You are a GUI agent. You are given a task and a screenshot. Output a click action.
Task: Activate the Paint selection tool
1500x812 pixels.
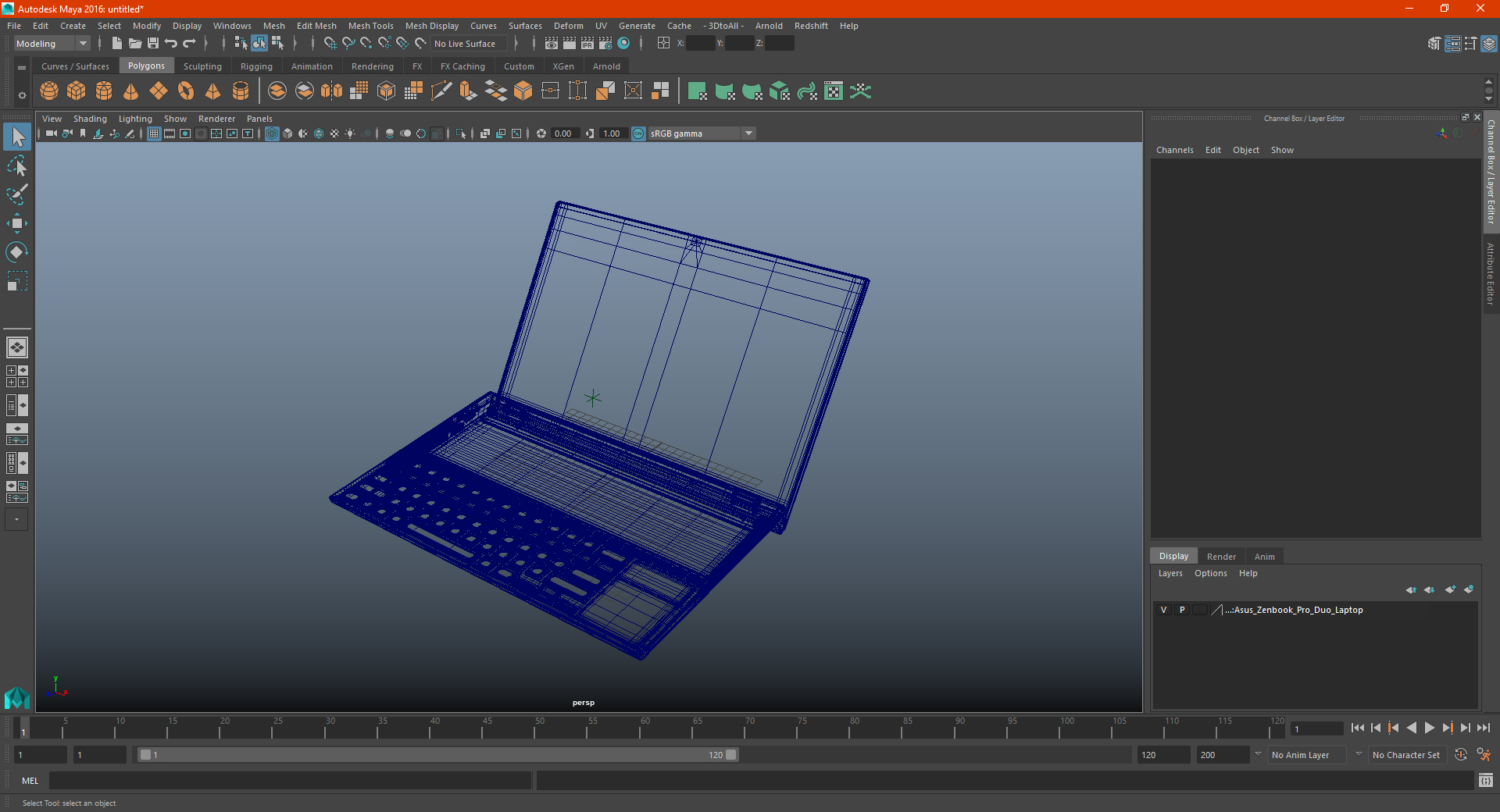tap(17, 194)
